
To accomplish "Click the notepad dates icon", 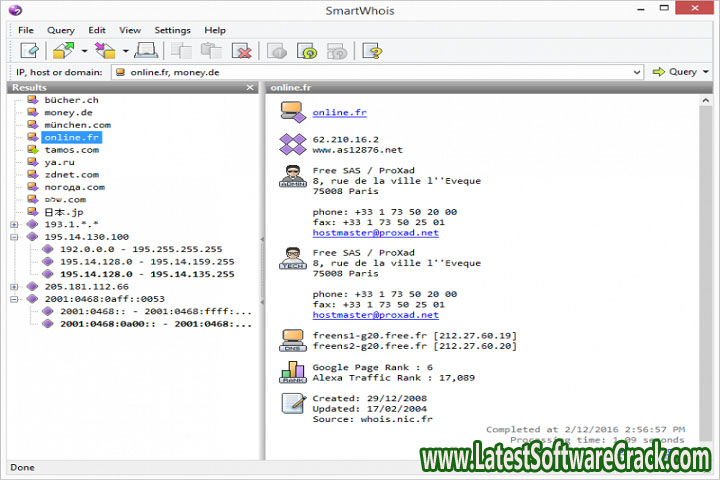I will coord(293,404).
